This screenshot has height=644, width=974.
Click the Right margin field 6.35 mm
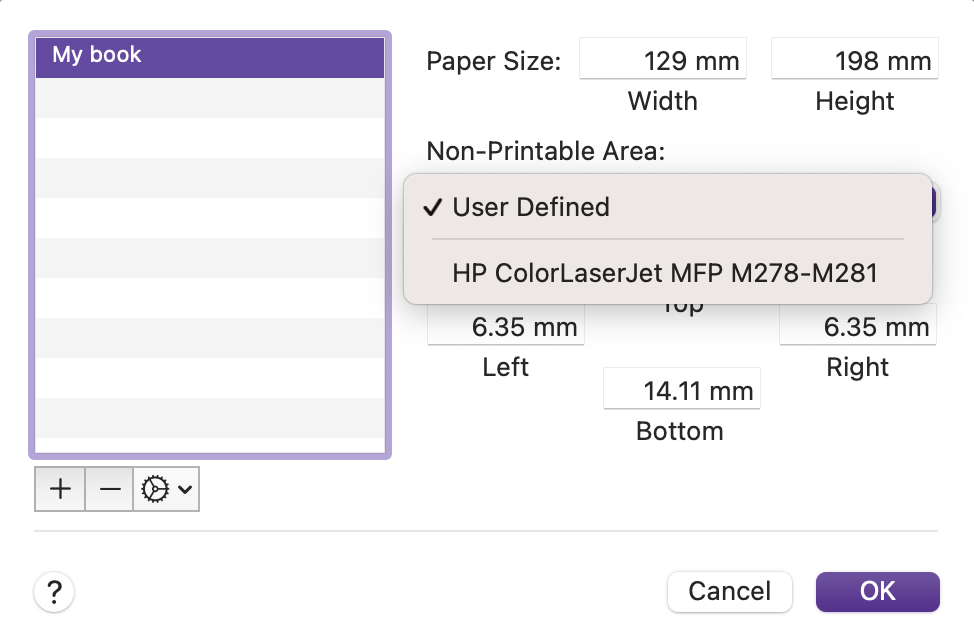[x=858, y=325]
